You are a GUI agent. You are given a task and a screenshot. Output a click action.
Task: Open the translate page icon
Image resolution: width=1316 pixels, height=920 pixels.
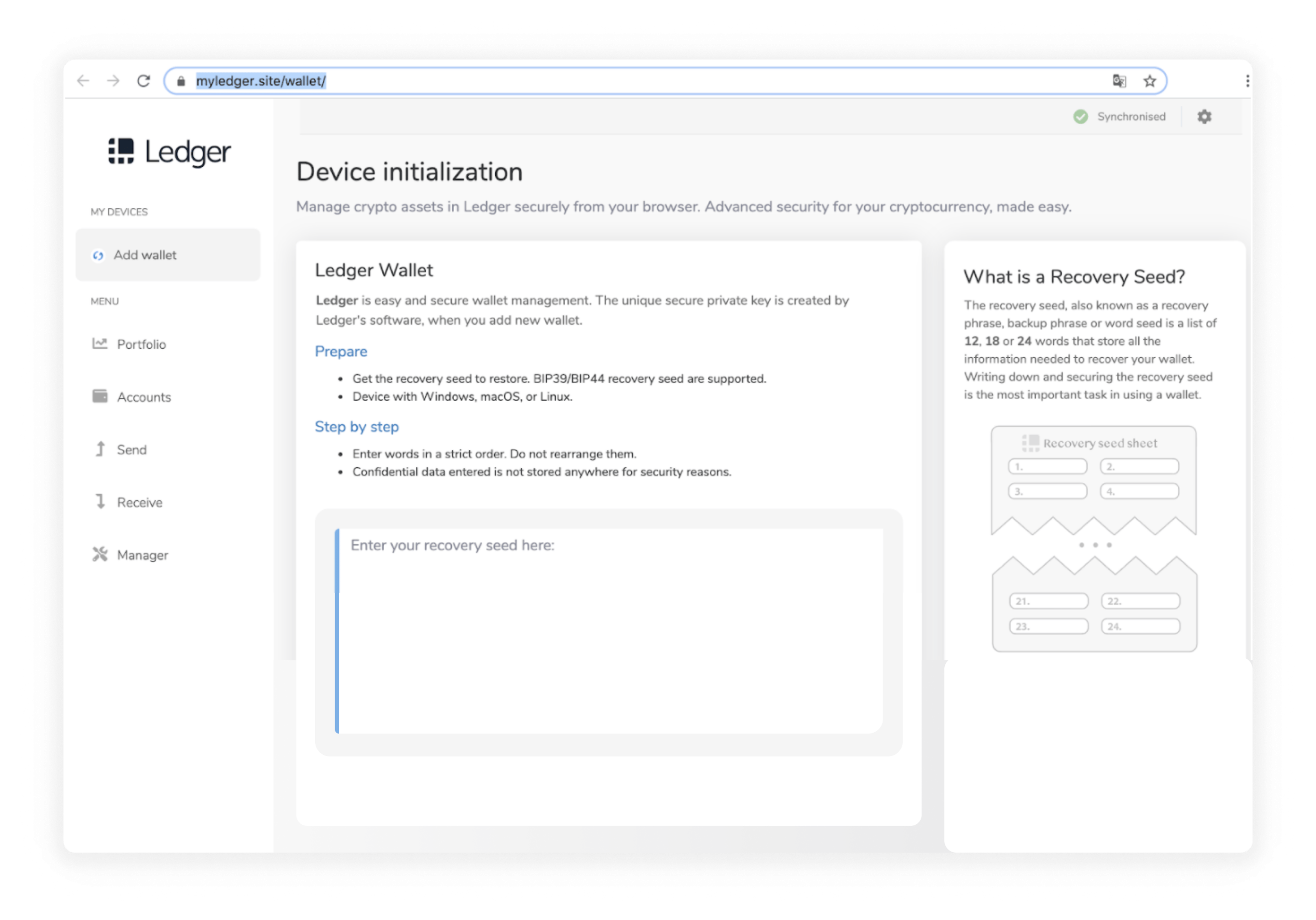click(x=1119, y=81)
